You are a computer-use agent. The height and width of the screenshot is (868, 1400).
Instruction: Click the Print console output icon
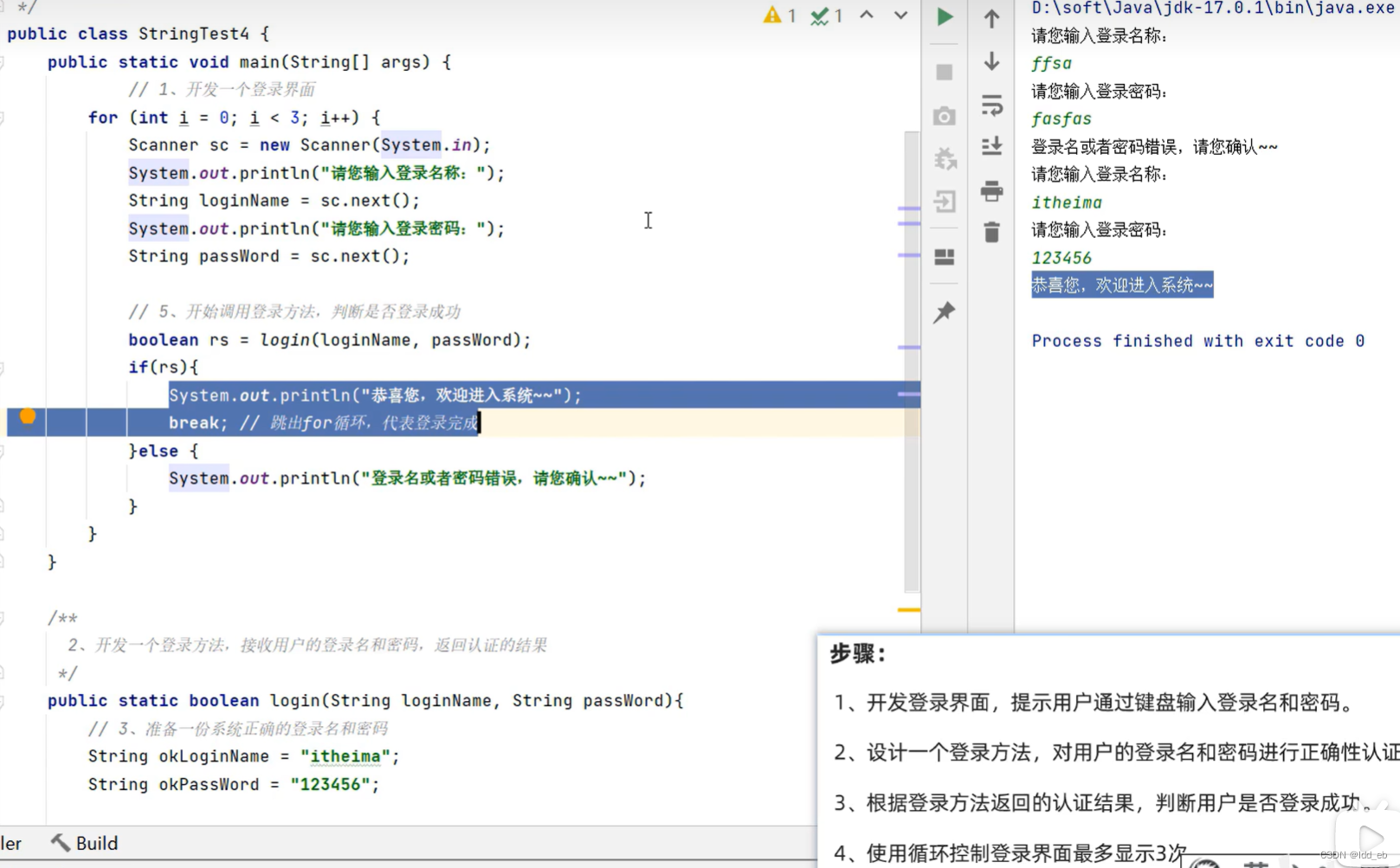point(992,190)
